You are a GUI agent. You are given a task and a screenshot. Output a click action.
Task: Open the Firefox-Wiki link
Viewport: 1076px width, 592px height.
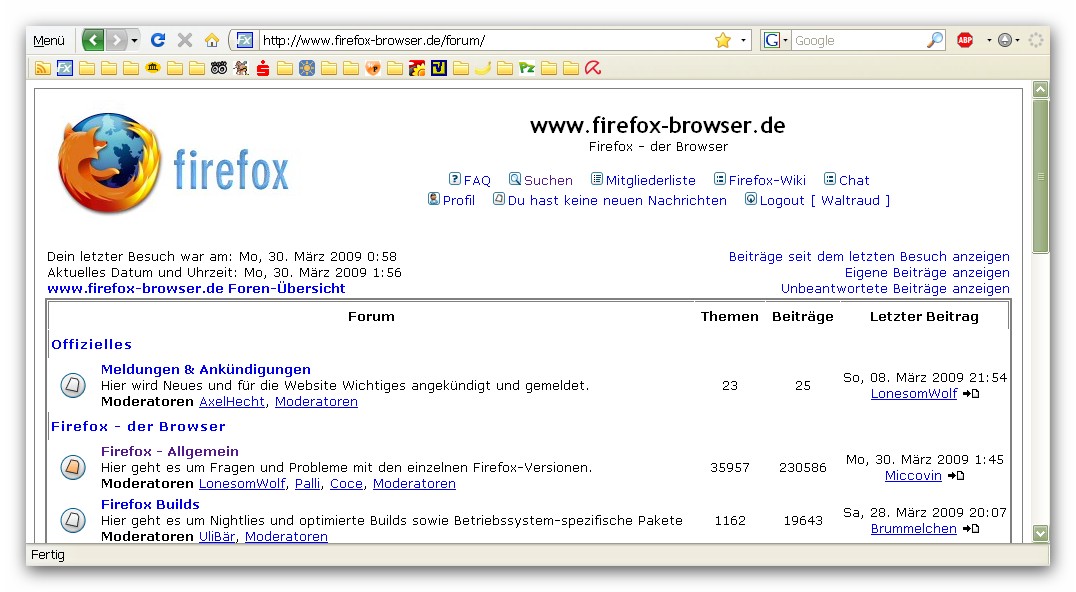760,180
